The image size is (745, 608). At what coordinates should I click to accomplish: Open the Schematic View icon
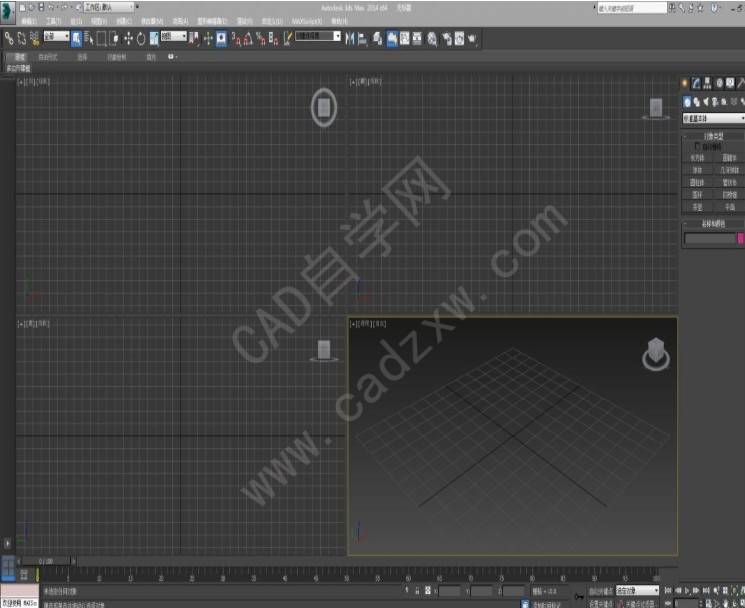click(x=417, y=39)
